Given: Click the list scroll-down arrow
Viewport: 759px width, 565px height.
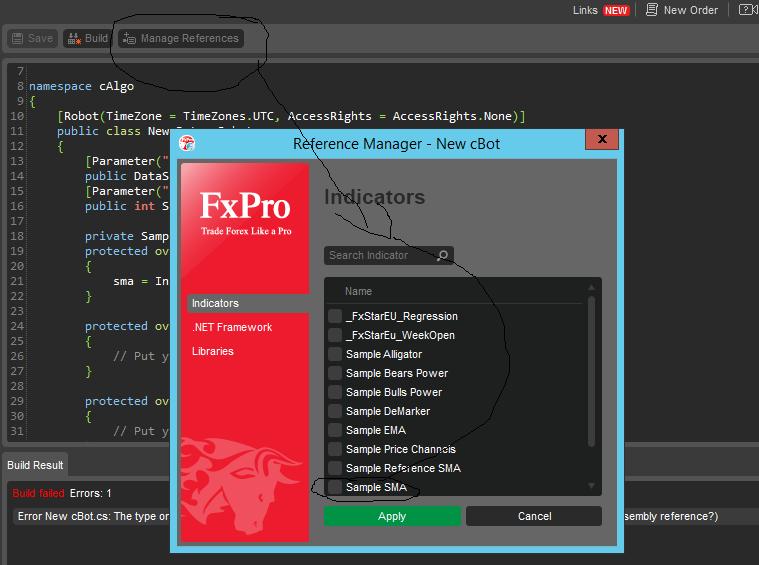Looking at the screenshot, I should (x=591, y=486).
